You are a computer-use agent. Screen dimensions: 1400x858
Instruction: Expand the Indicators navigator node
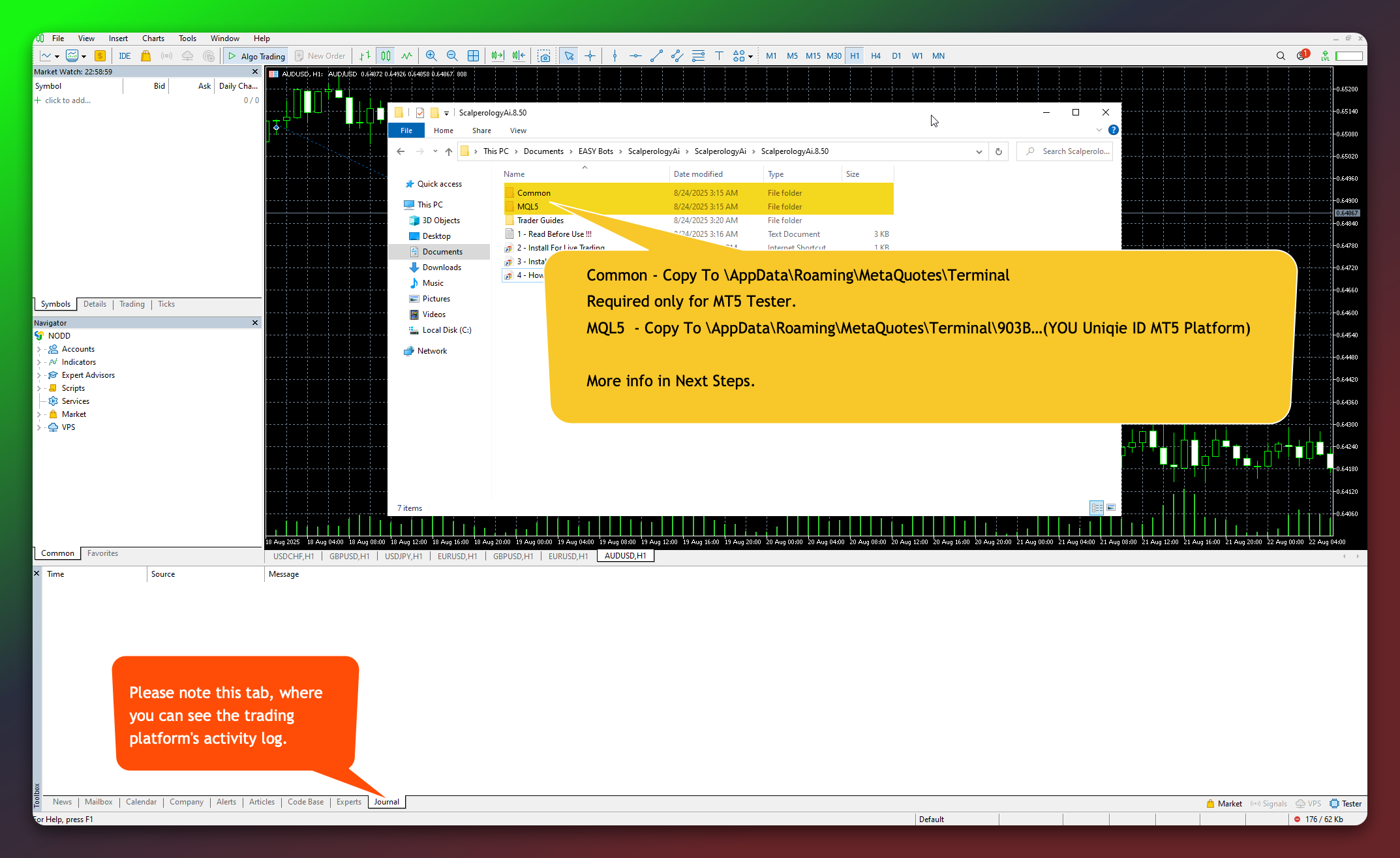[x=38, y=362]
